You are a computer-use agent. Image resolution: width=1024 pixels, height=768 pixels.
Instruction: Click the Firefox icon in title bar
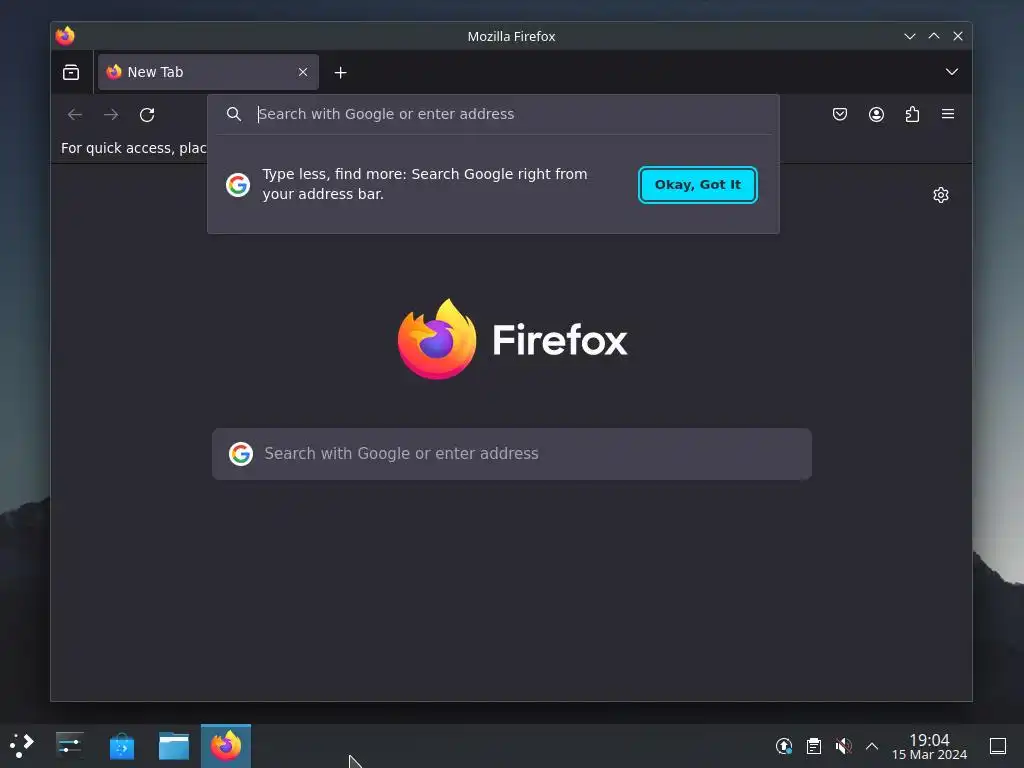coord(65,36)
